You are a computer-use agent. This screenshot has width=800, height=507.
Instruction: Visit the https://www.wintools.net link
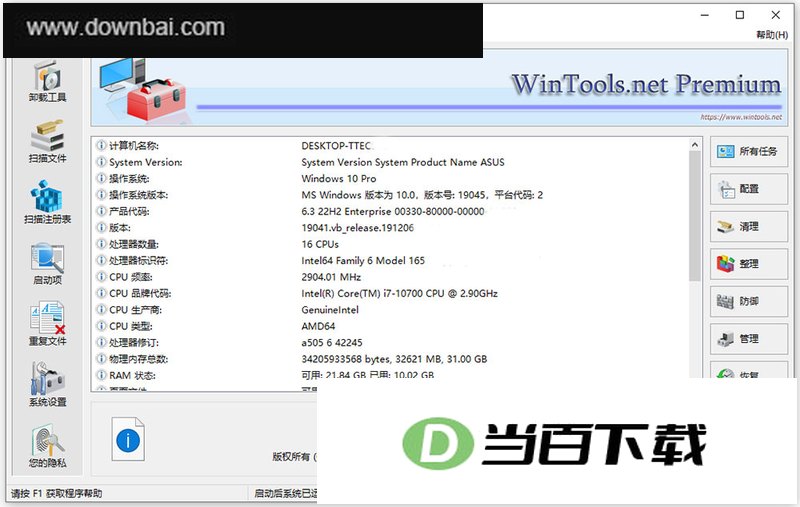click(741, 117)
